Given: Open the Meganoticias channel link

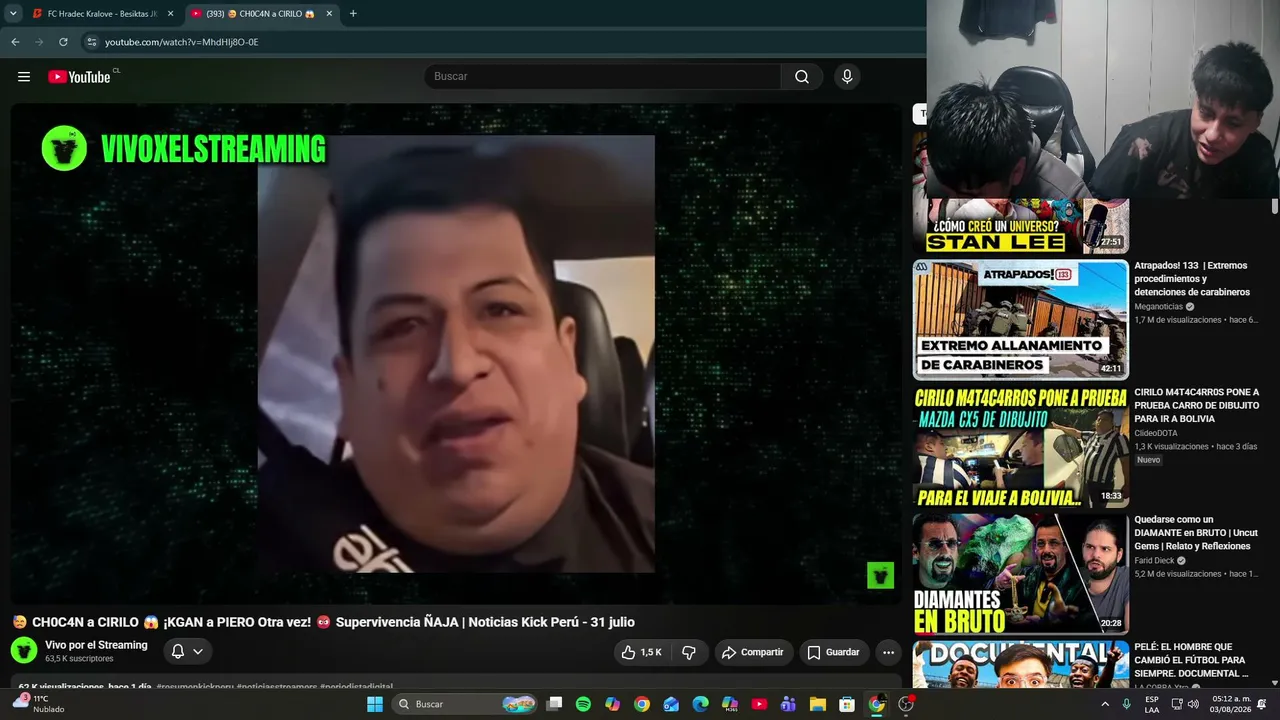Looking at the screenshot, I should click(1158, 307).
